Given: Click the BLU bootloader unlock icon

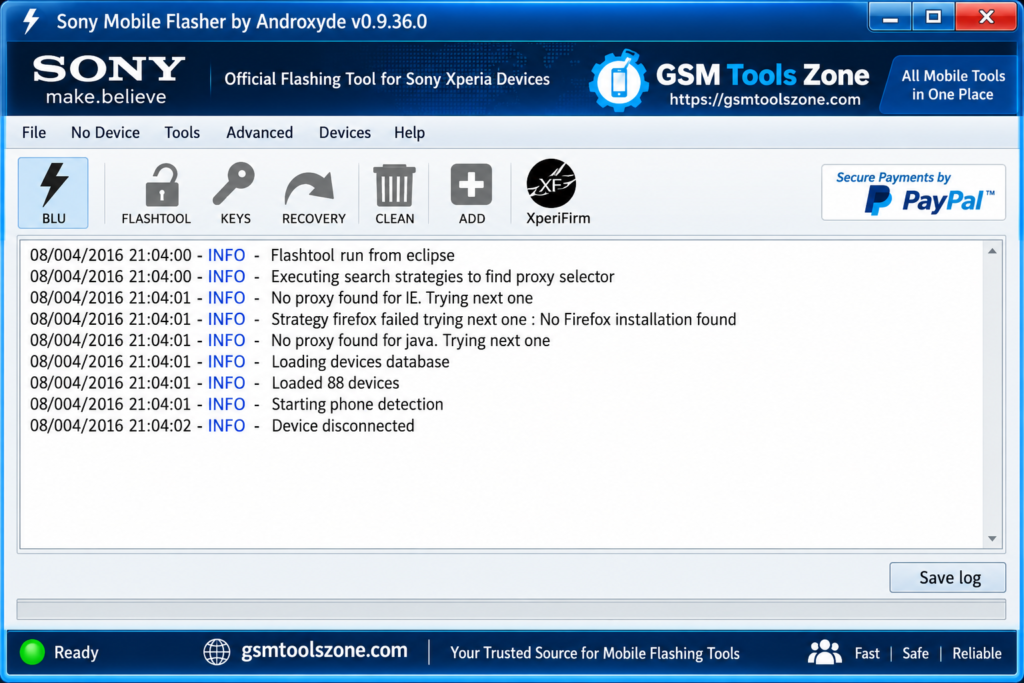Looking at the screenshot, I should click(x=53, y=193).
